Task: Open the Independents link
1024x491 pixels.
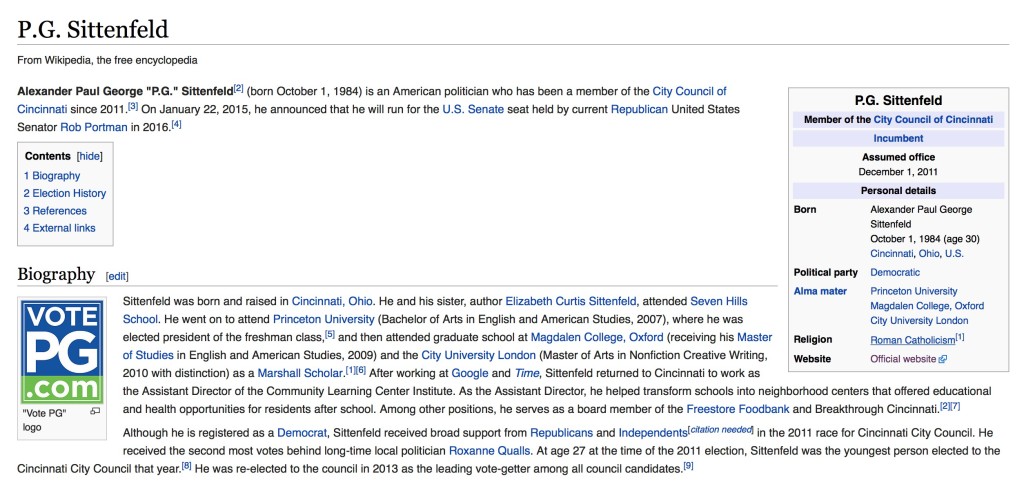Action: [653, 432]
